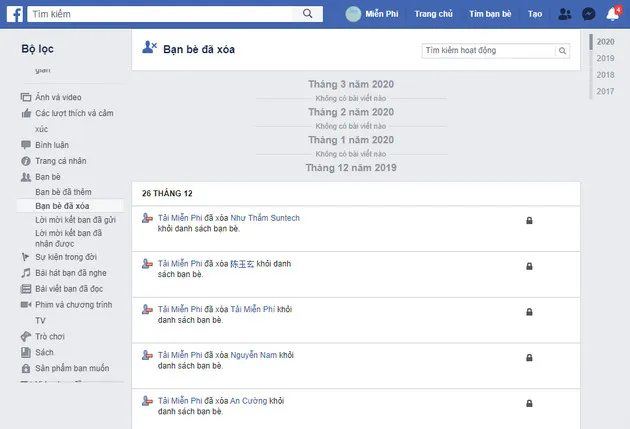Click the thumbs-up likes filter icon
The height and width of the screenshot is (429, 630).
pyautogui.click(x=26, y=113)
